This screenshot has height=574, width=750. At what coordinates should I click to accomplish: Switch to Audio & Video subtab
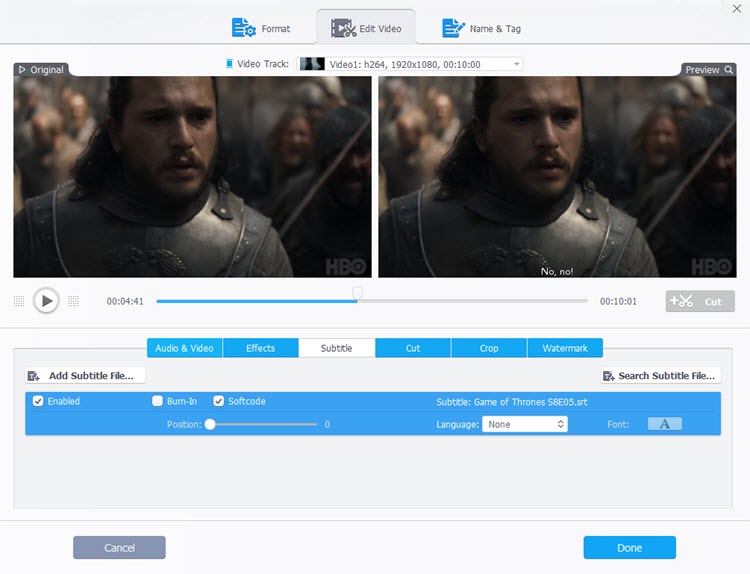coord(184,348)
